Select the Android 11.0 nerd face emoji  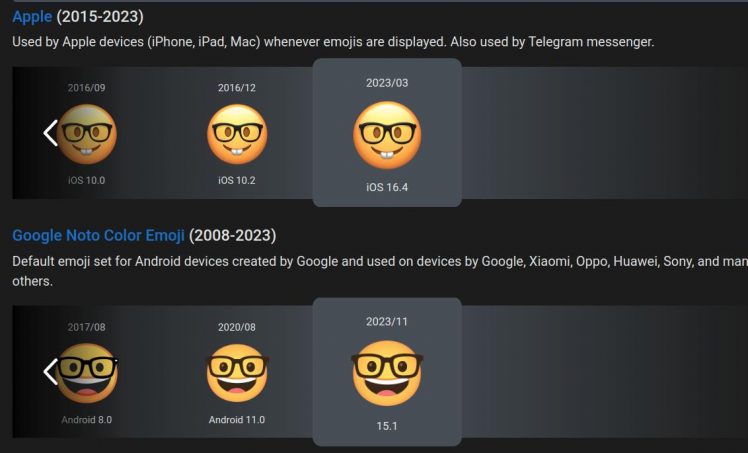coord(237,373)
